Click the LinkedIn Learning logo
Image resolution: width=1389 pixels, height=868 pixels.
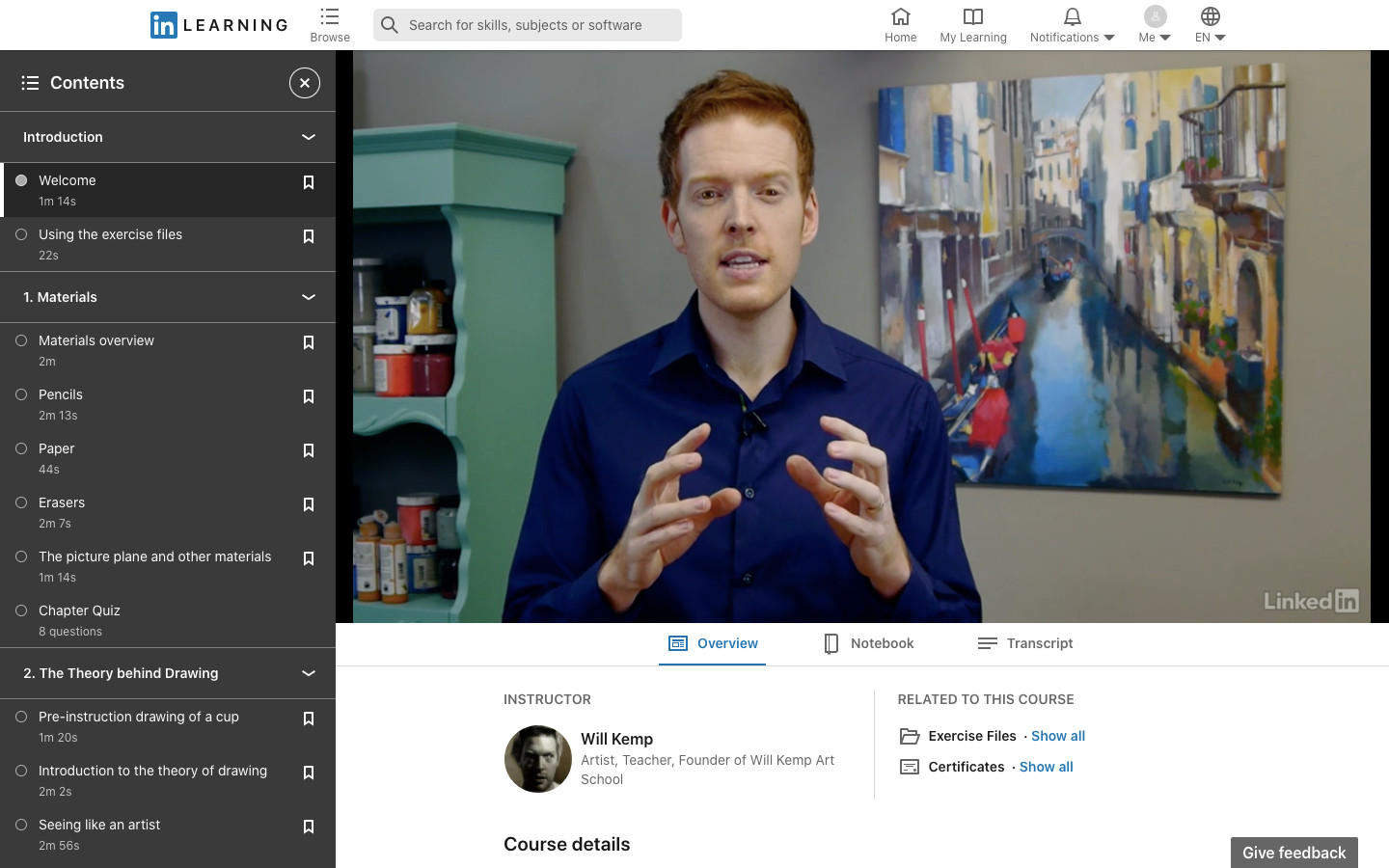point(219,25)
